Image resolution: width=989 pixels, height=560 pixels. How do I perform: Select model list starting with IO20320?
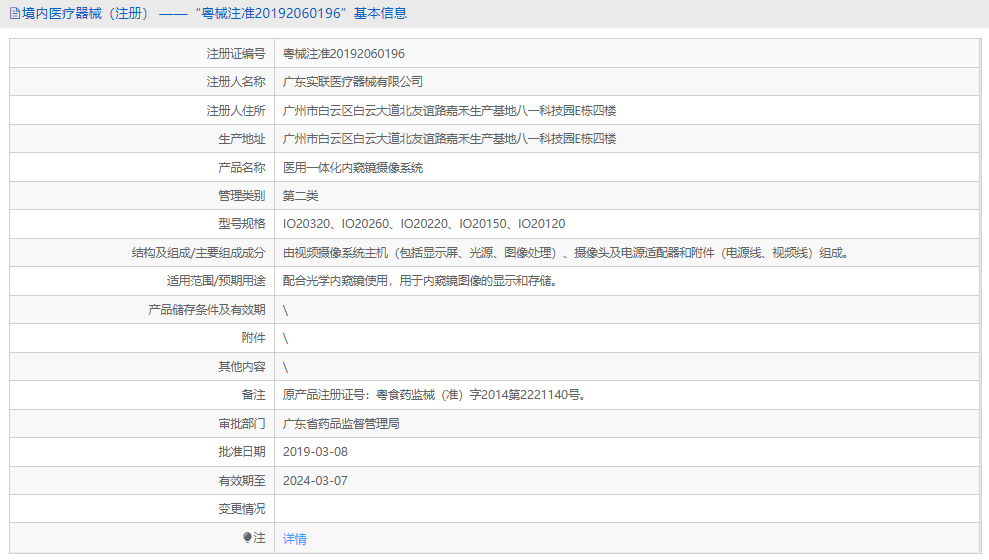424,223
